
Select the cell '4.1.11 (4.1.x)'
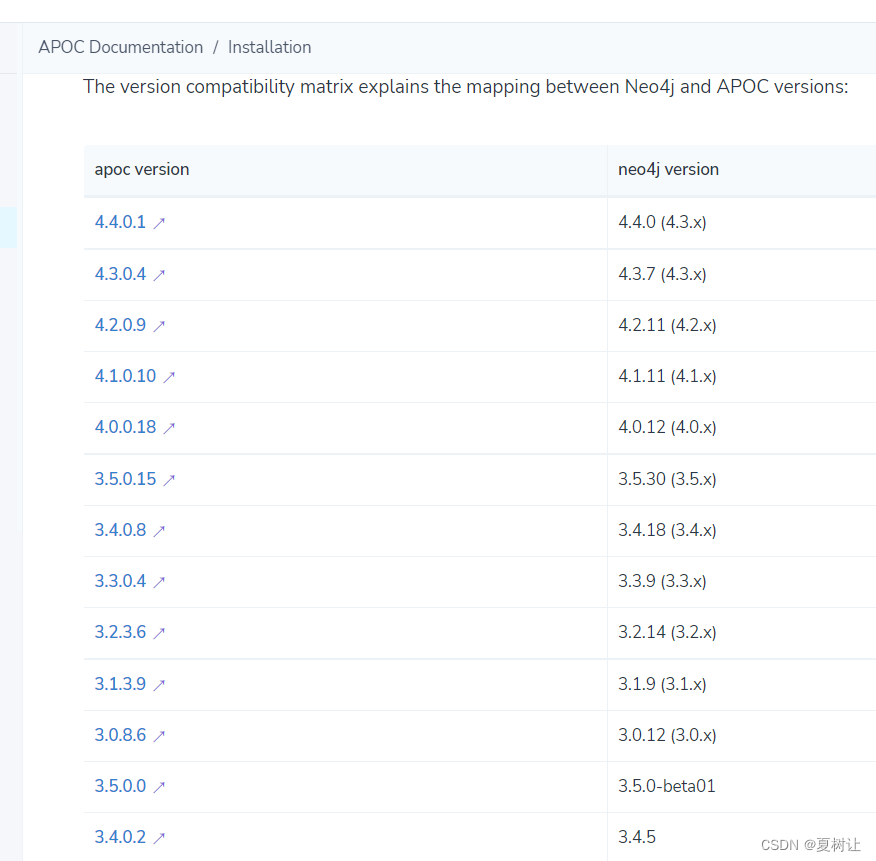point(742,376)
